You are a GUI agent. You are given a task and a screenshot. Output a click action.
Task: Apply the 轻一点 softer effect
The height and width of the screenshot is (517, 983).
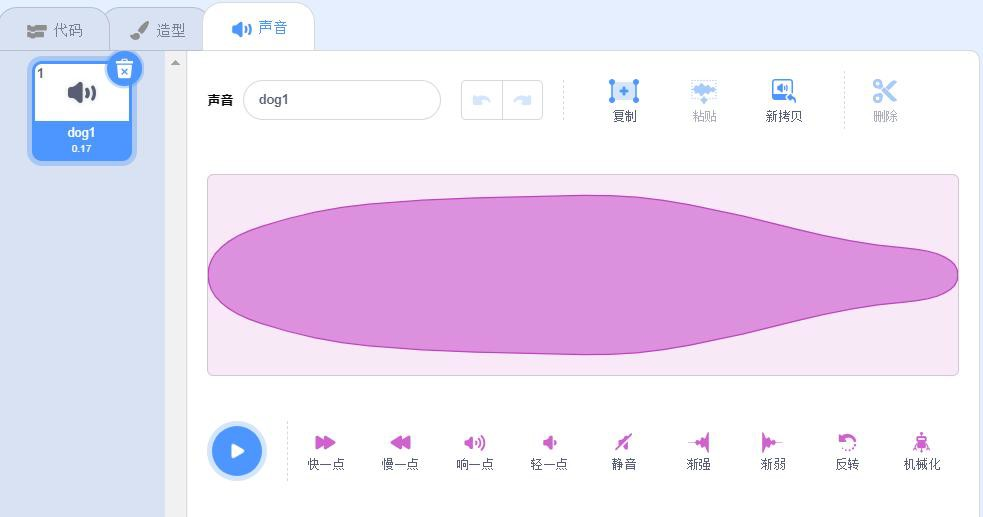pyautogui.click(x=549, y=451)
